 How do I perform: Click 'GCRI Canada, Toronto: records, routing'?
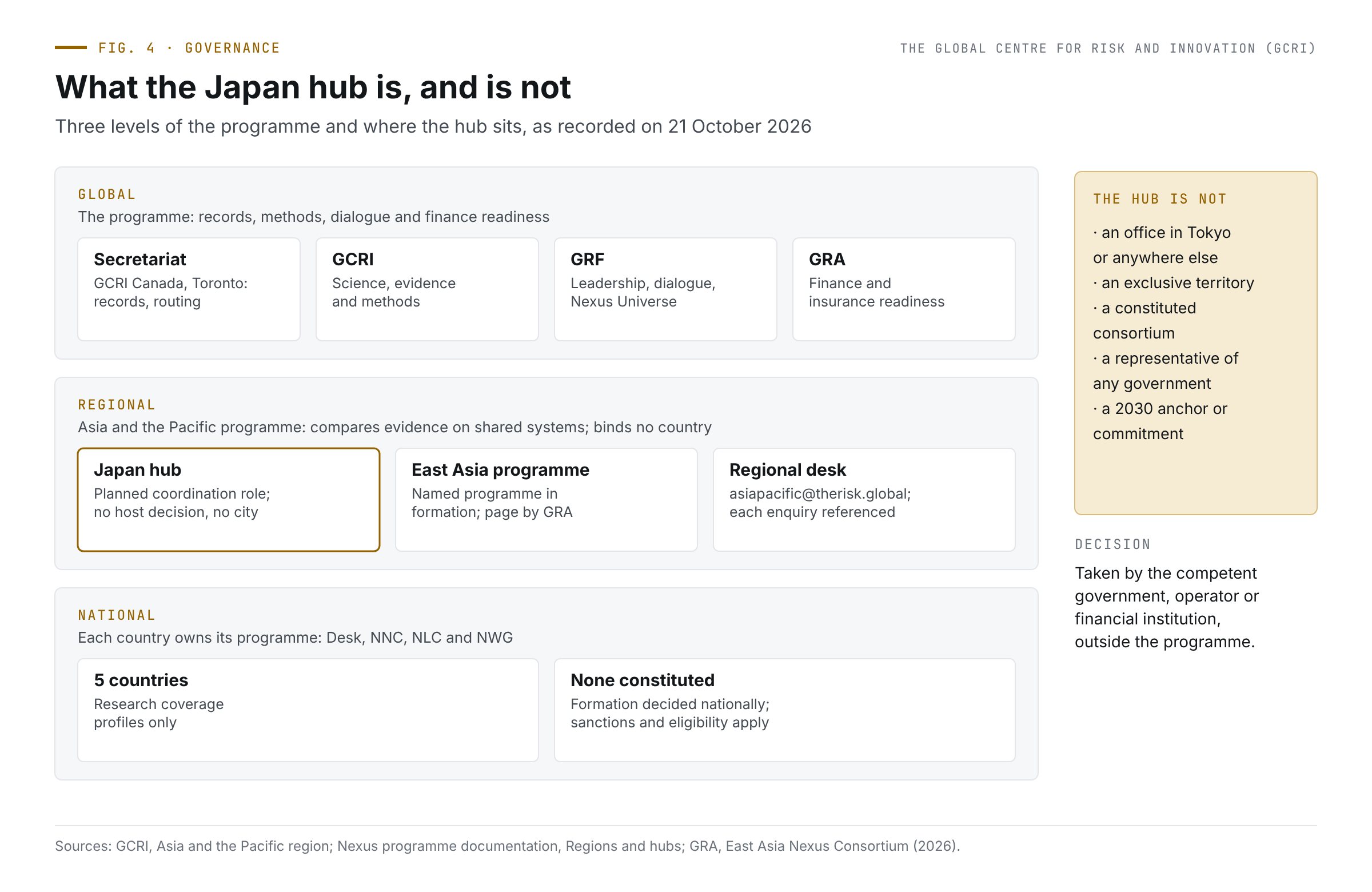[170, 292]
